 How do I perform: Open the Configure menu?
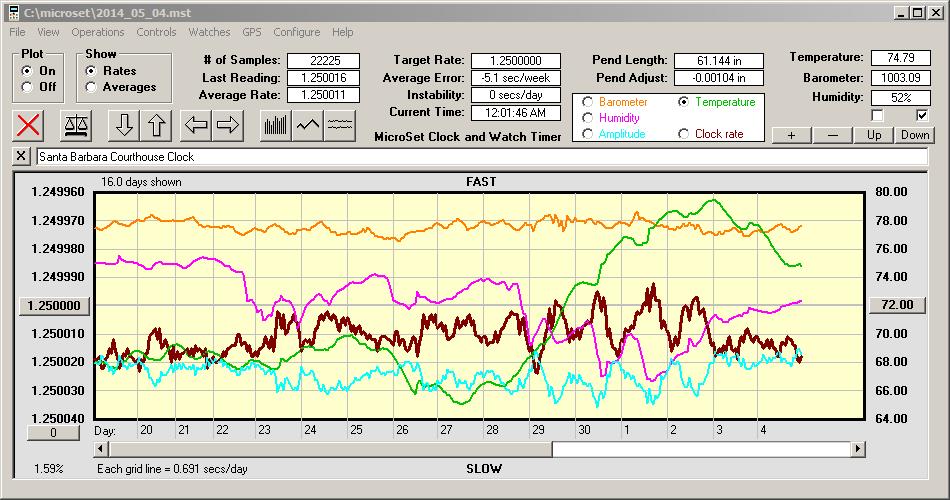click(x=297, y=32)
